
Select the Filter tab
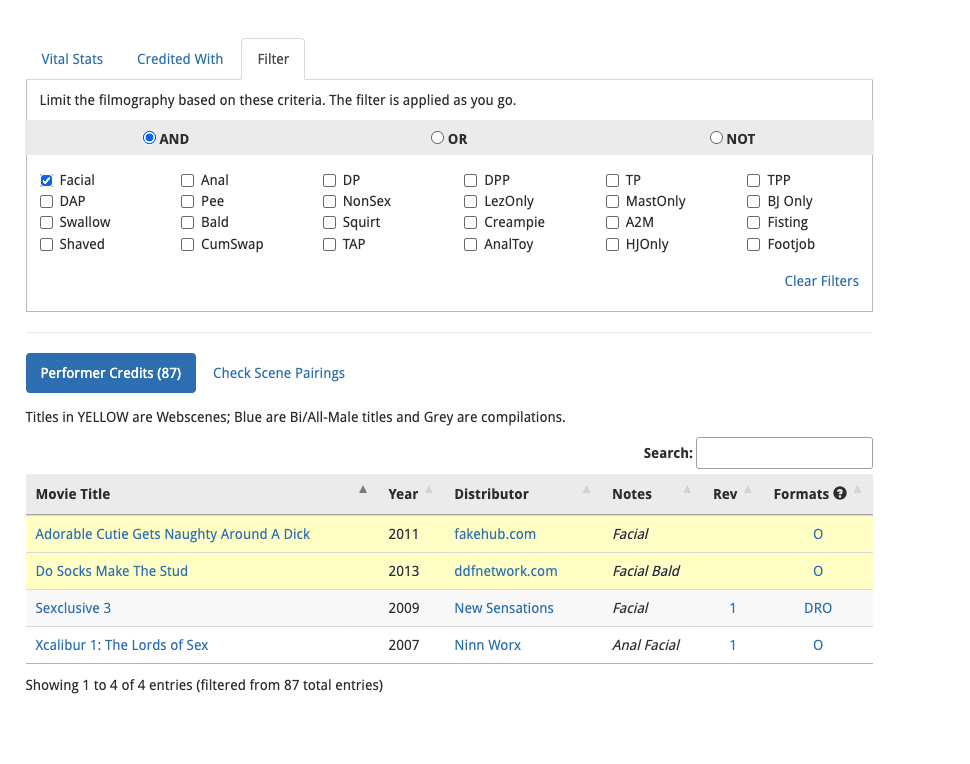273,59
